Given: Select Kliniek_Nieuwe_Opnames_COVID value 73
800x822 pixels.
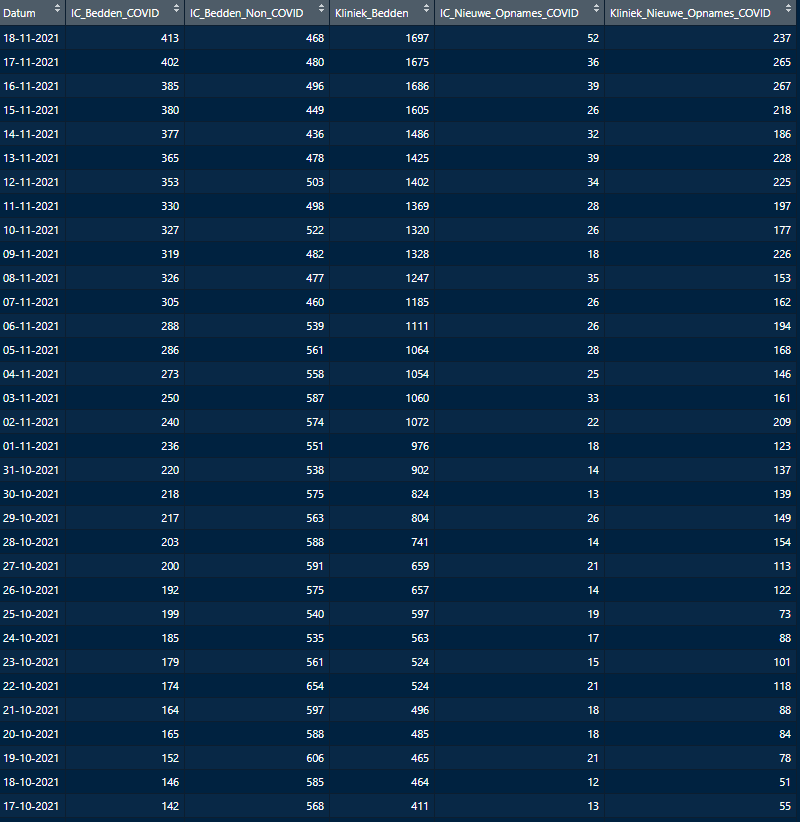Looking at the screenshot, I should [785, 614].
